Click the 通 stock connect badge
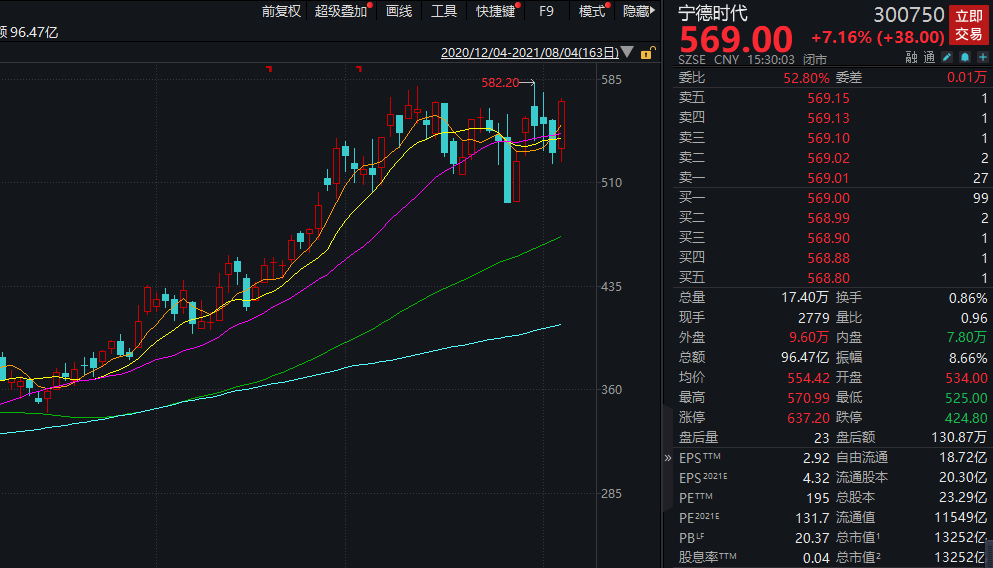This screenshot has width=993, height=568. point(929,58)
